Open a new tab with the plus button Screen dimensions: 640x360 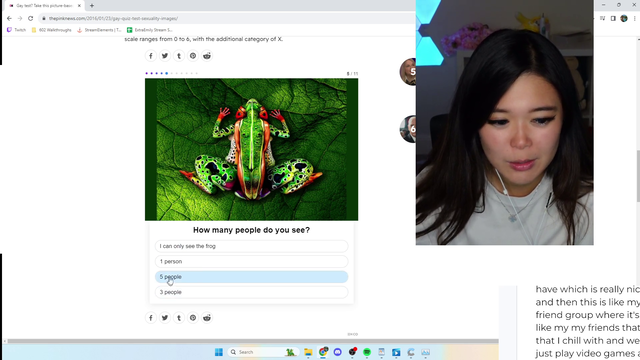(x=92, y=6)
